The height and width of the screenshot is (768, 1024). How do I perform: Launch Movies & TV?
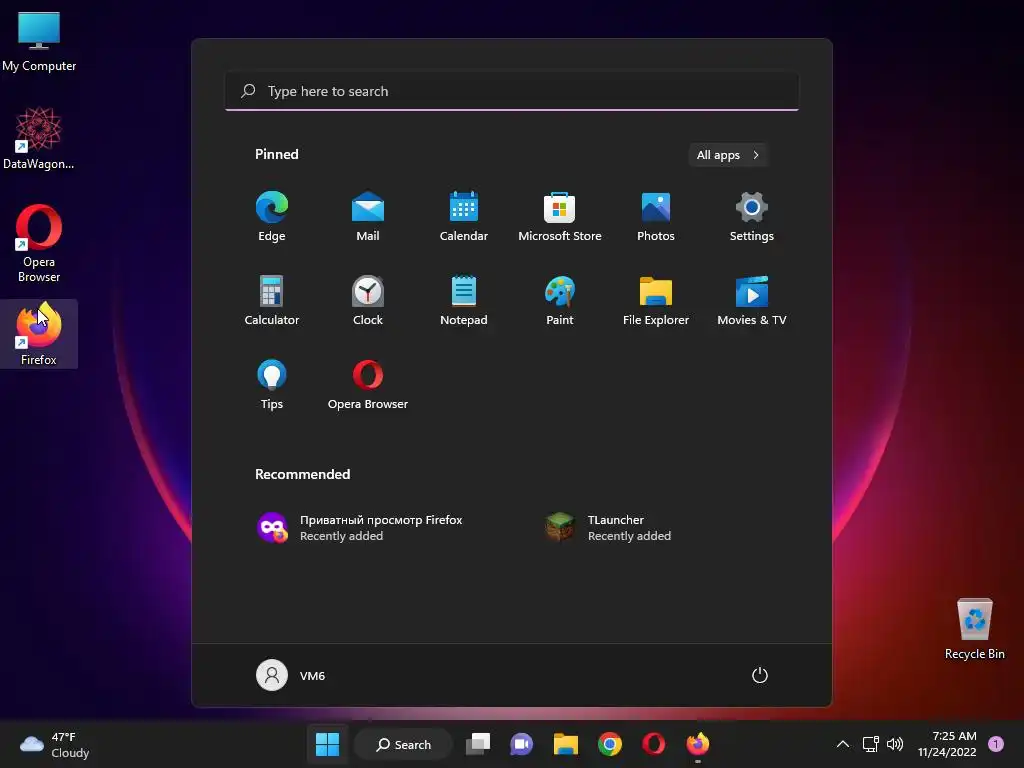[752, 300]
